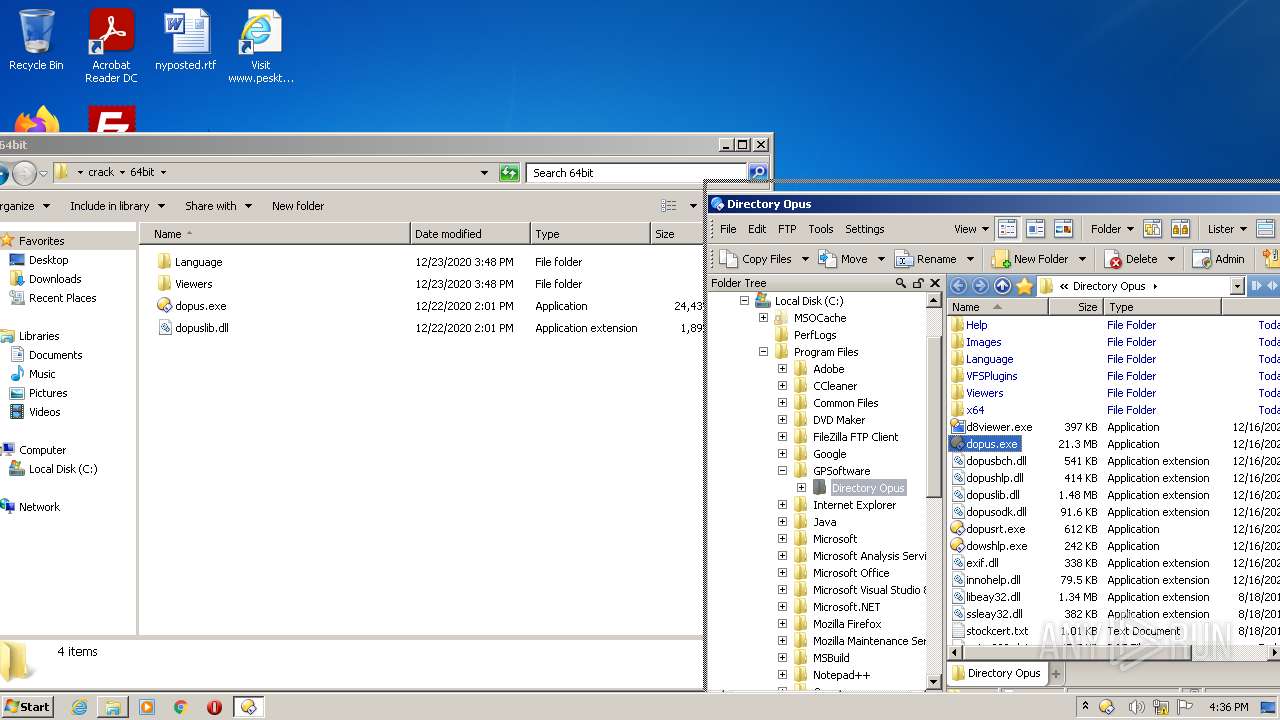
Task: Add a new folder tab with plus button
Action: coord(1055,674)
